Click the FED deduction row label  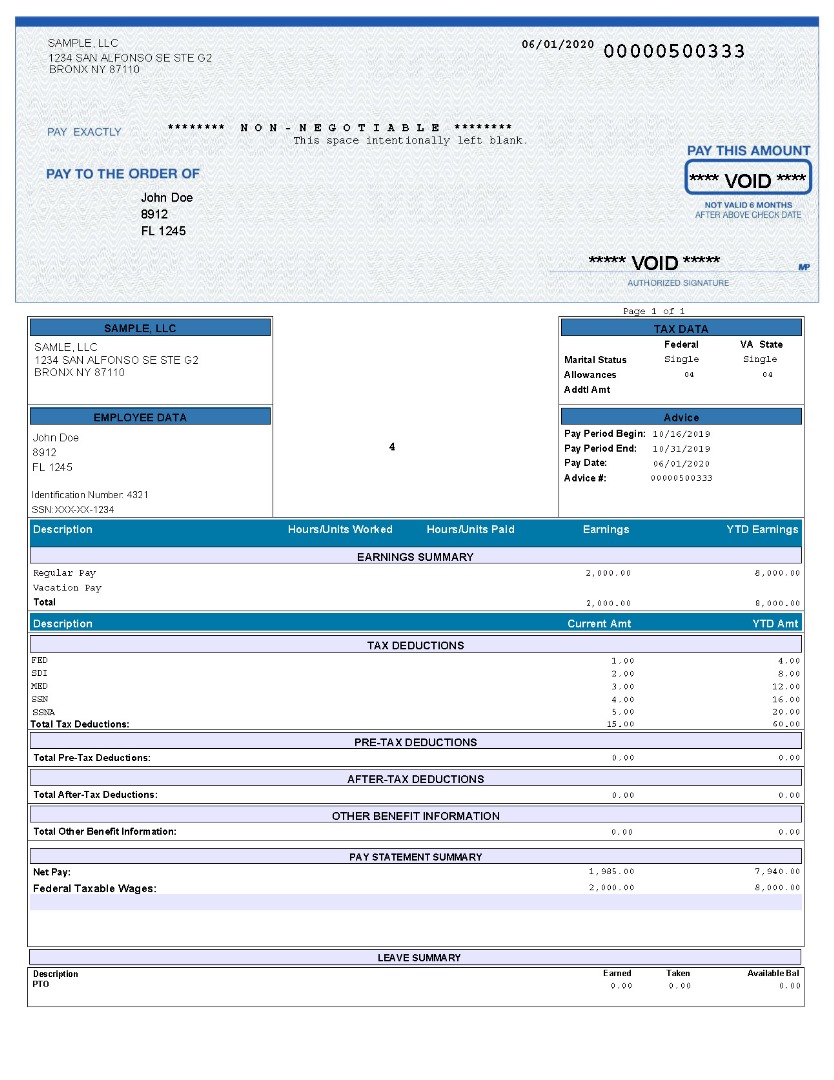click(x=39, y=660)
